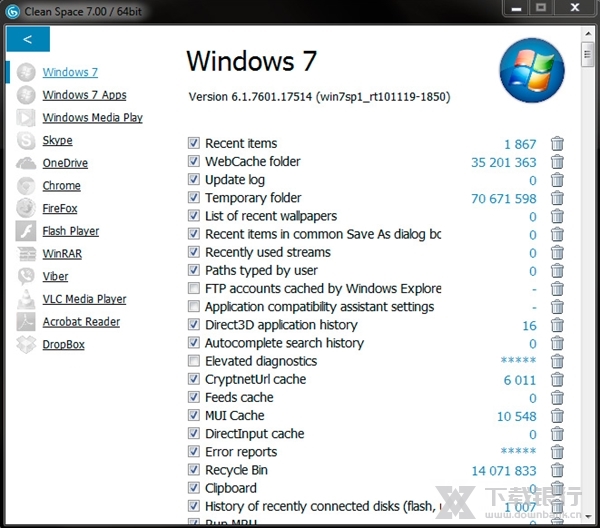
Task: Open the Windows 7 Apps section
Action: 84,95
